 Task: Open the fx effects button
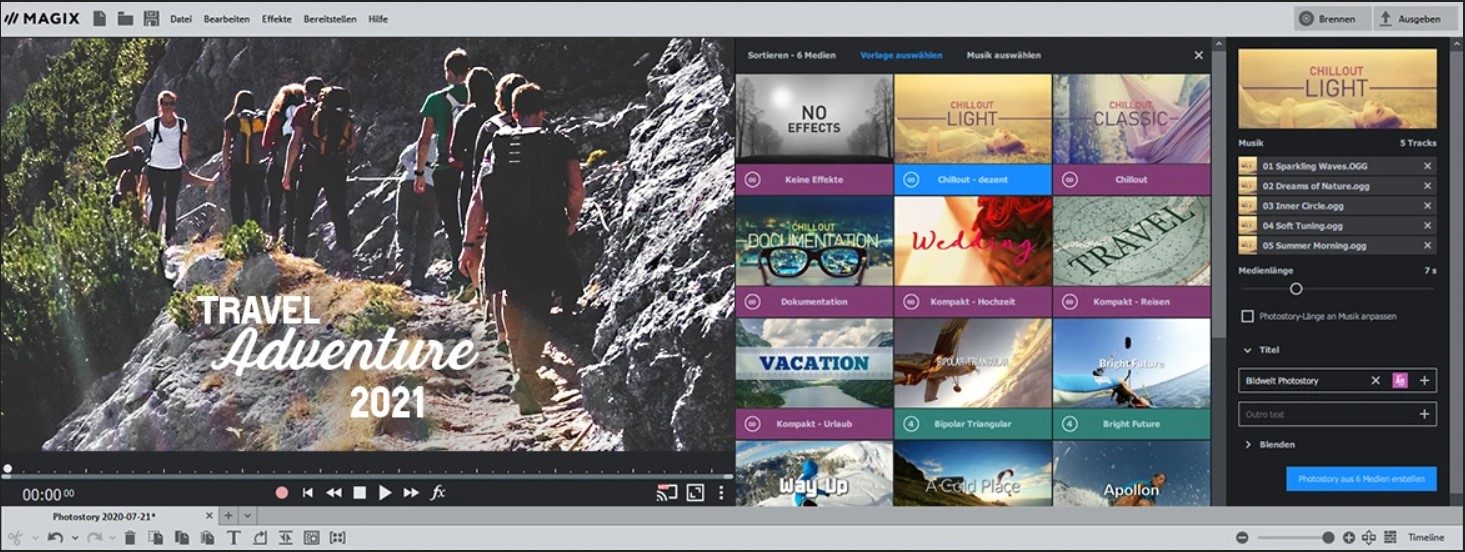click(438, 493)
